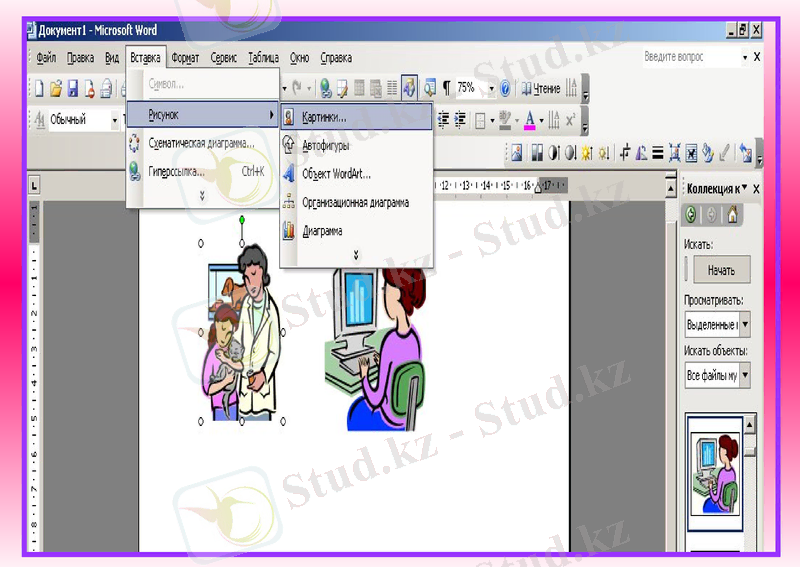Click Reset Picture icon
The image size is (800, 567).
tap(745, 153)
